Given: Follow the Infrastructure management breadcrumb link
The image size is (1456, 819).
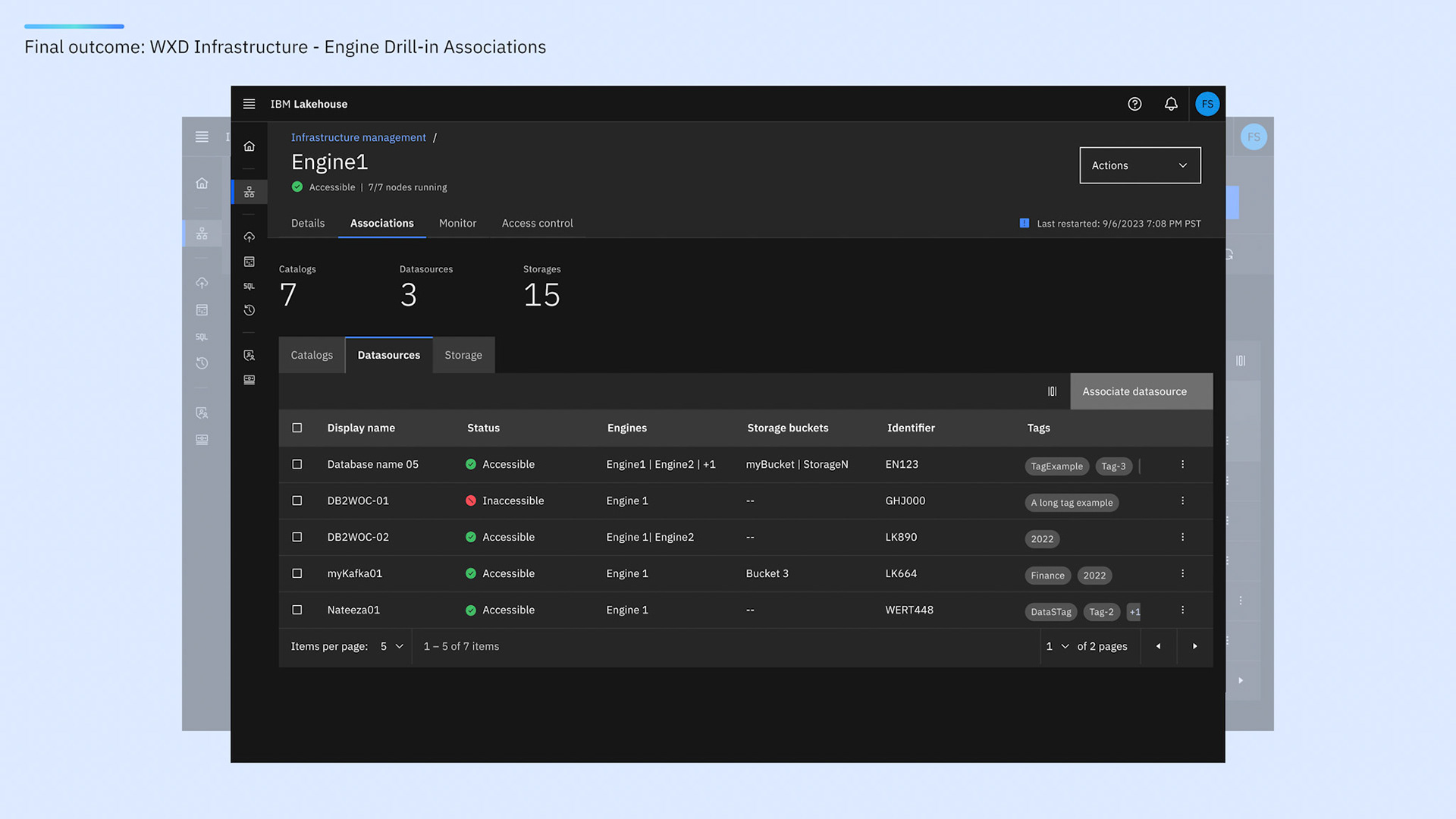Looking at the screenshot, I should click(358, 137).
